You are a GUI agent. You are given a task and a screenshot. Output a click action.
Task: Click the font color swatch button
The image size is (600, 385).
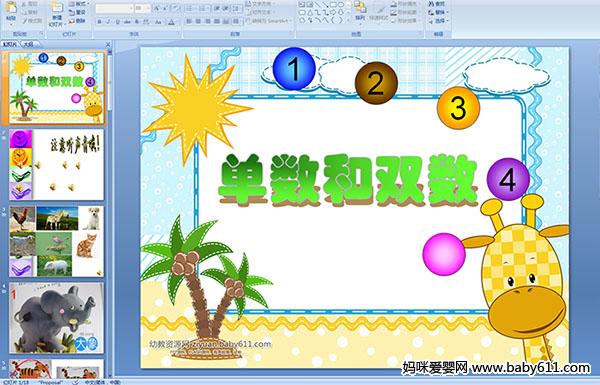click(x=171, y=22)
